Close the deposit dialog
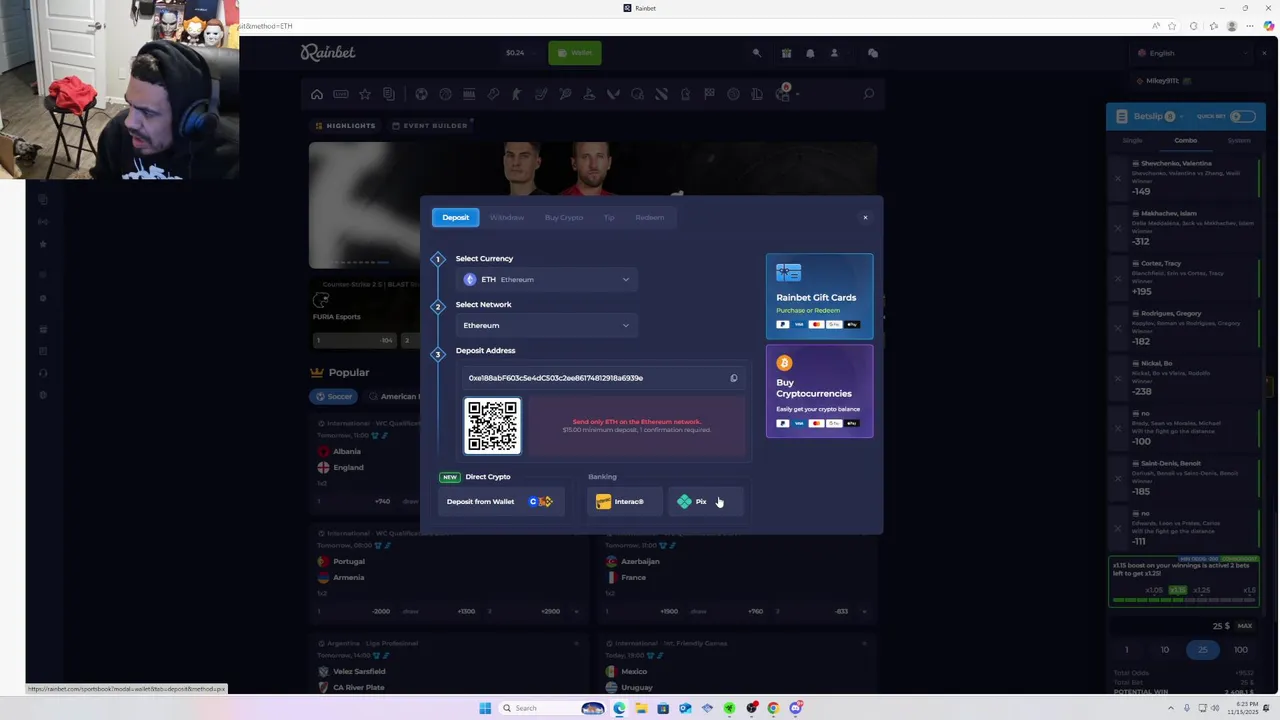 865,217
